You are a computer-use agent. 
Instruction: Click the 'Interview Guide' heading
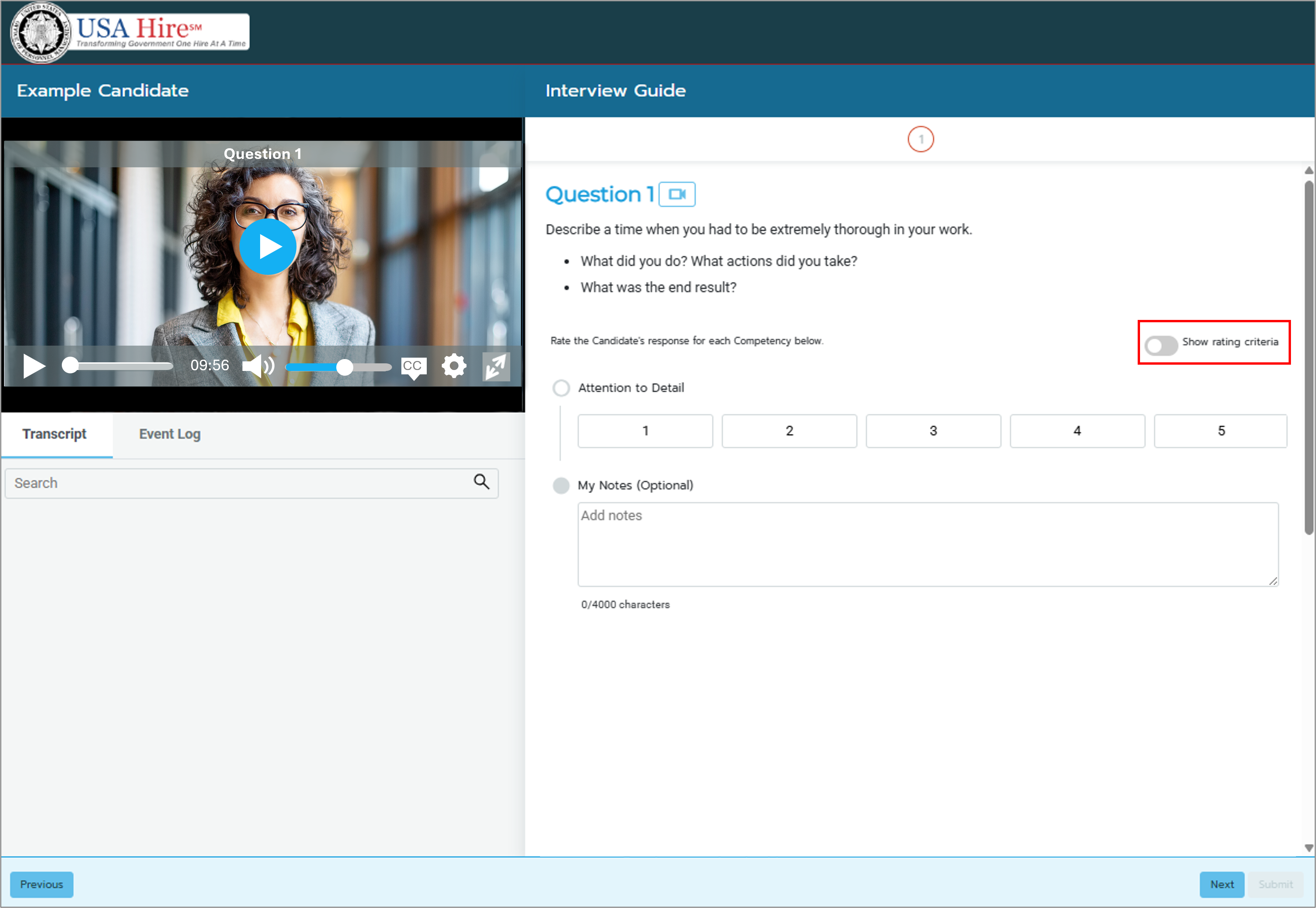tap(615, 91)
